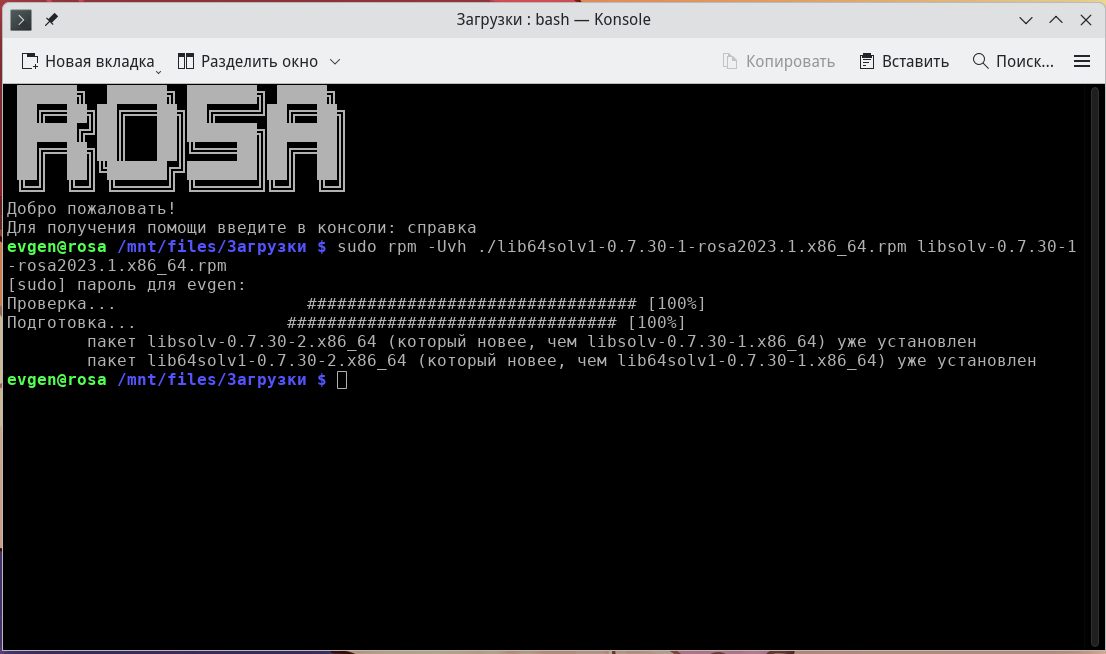Click 'пакет lib64solv1-0.7.30-2.x86_64' message line

click(x=561, y=361)
